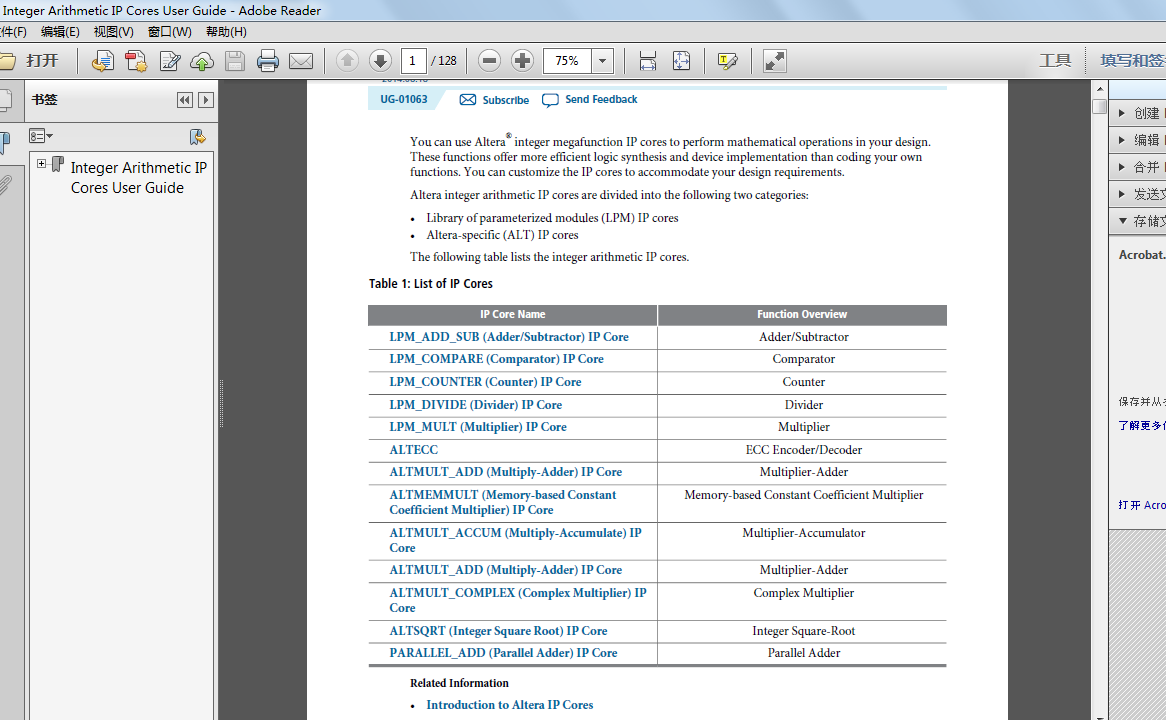The image size is (1166, 720).
Task: Click the document scrollbar up arrow
Action: click(1100, 89)
